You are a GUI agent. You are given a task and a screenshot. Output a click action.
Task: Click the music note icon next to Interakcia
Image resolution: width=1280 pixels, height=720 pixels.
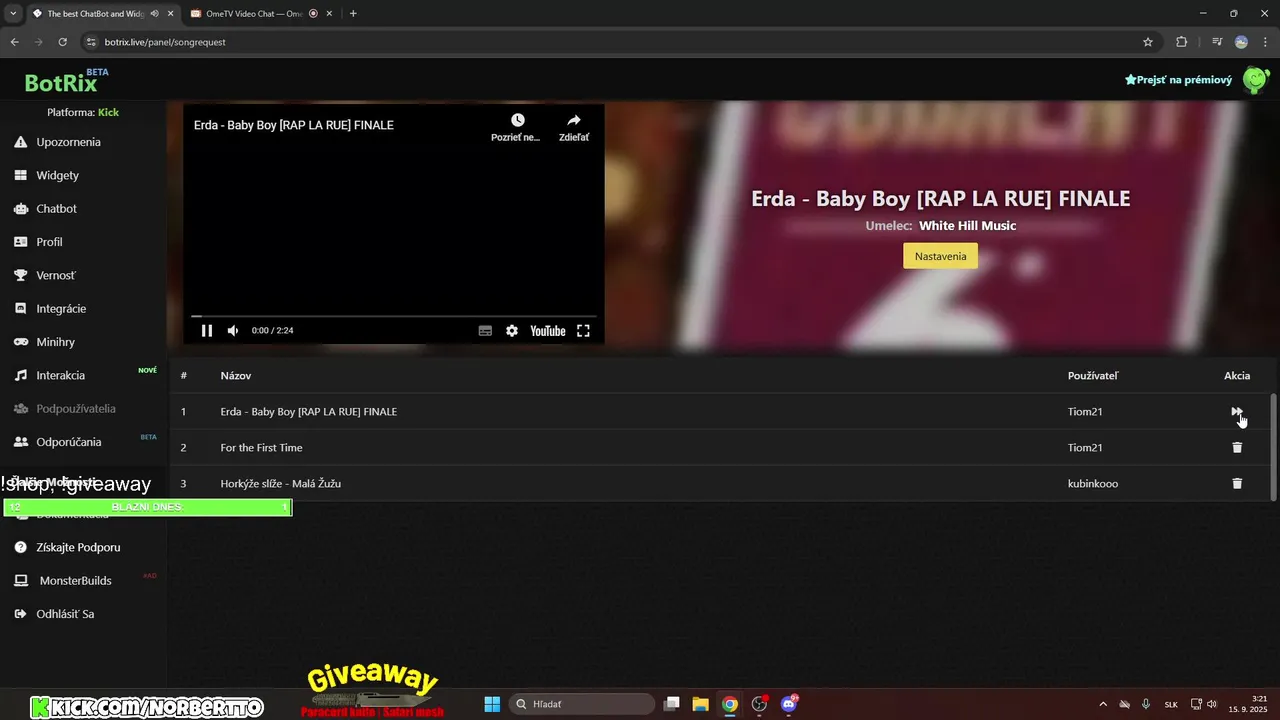point(20,375)
